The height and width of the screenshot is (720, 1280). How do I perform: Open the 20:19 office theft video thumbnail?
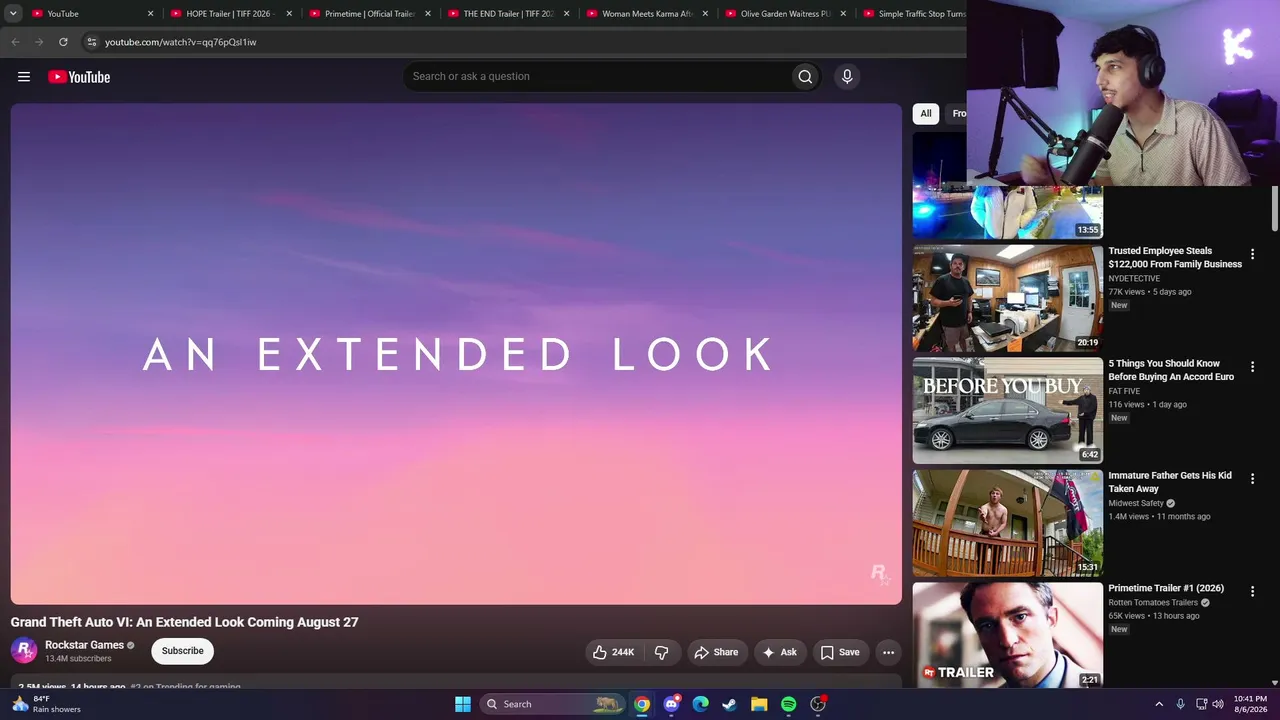[x=1008, y=299]
